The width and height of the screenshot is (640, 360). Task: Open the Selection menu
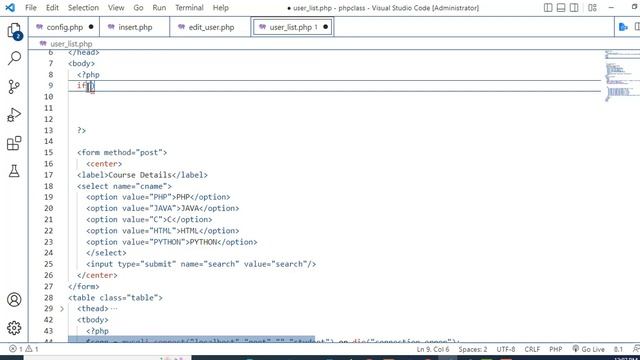tap(83, 7)
